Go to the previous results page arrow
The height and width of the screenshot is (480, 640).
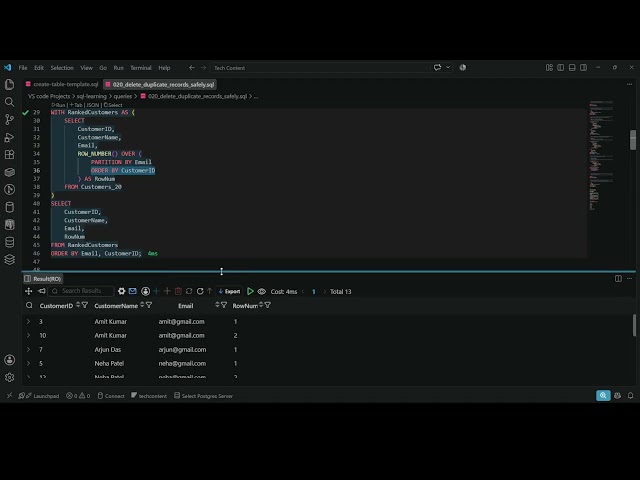tap(303, 291)
